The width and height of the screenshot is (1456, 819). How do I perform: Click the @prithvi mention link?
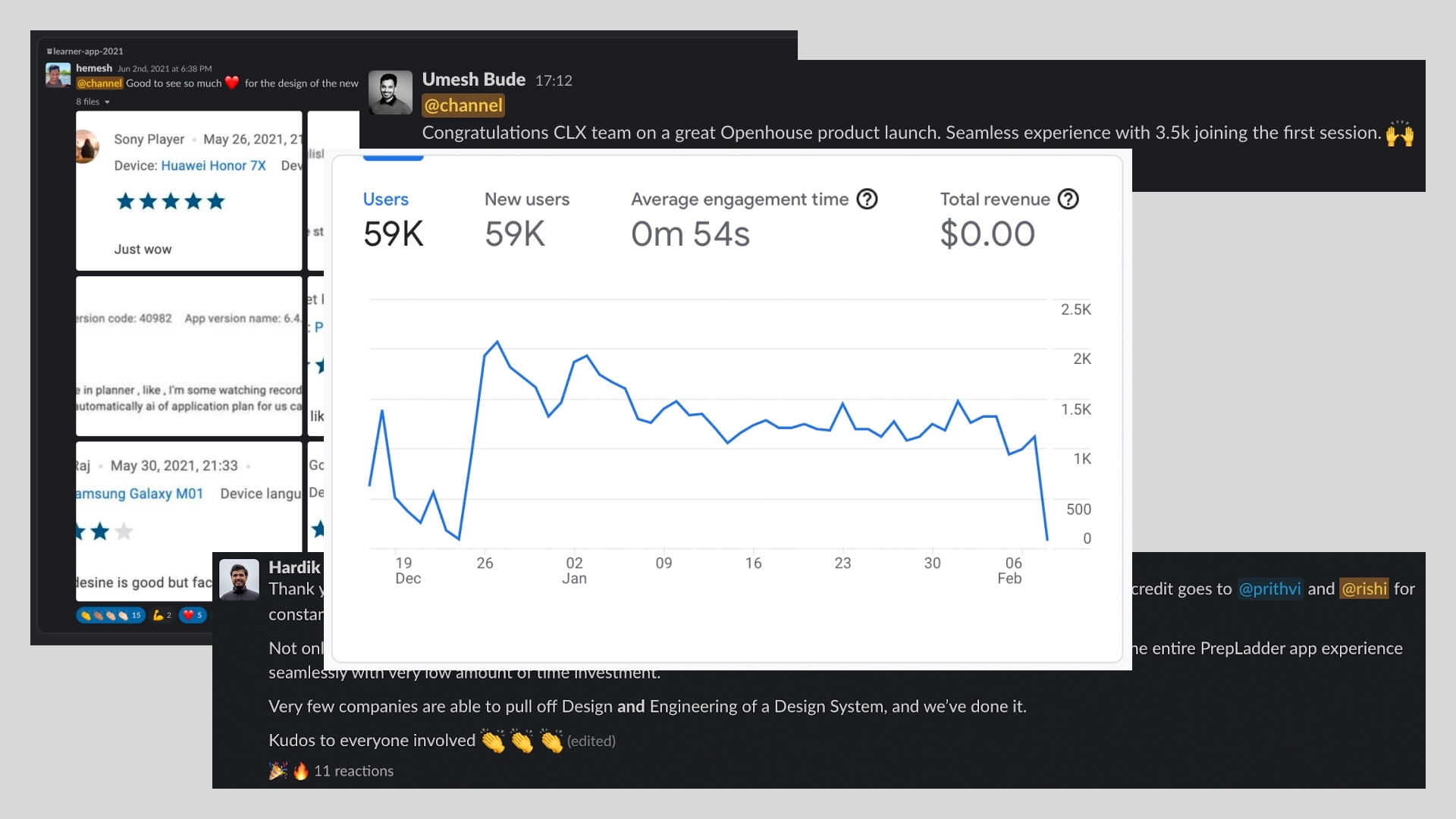[1269, 588]
